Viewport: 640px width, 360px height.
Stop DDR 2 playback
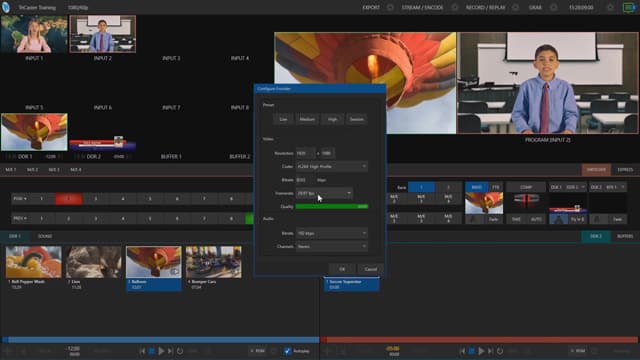472,351
